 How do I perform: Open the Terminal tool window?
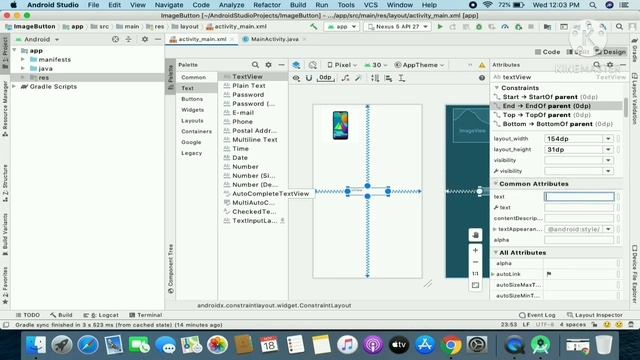pos(146,315)
